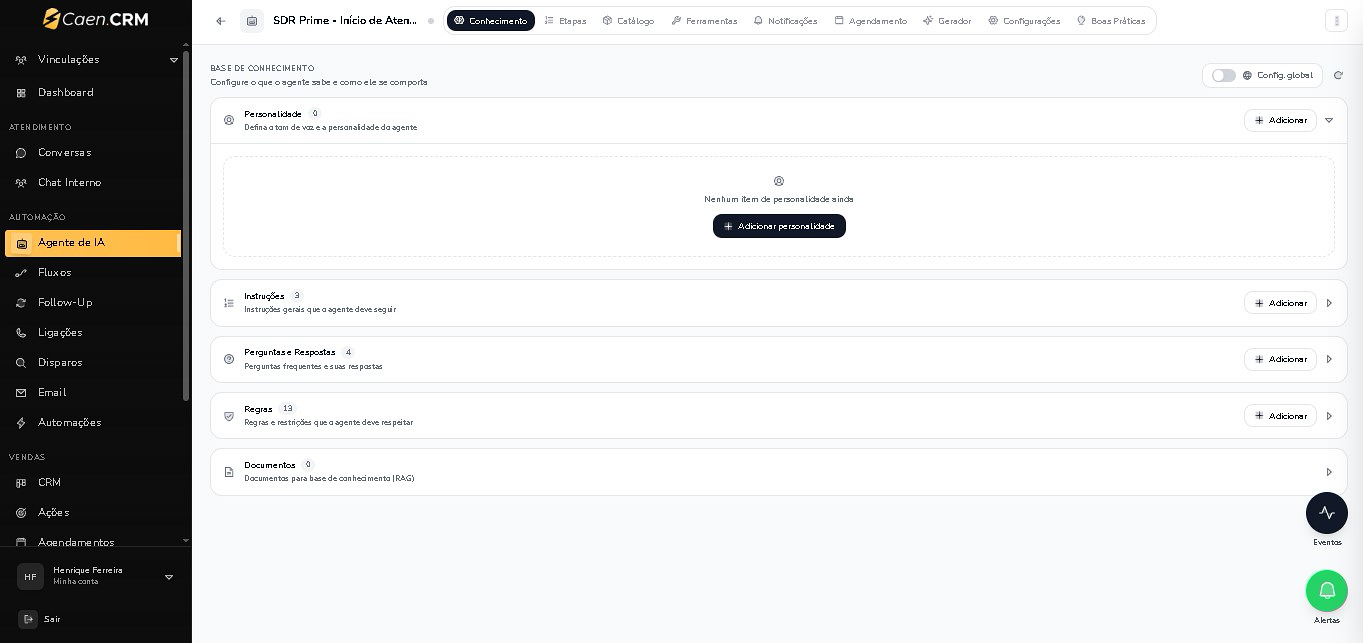The width and height of the screenshot is (1363, 643).
Task: Click Adicionar in the Instruções row
Action: coord(1280,303)
